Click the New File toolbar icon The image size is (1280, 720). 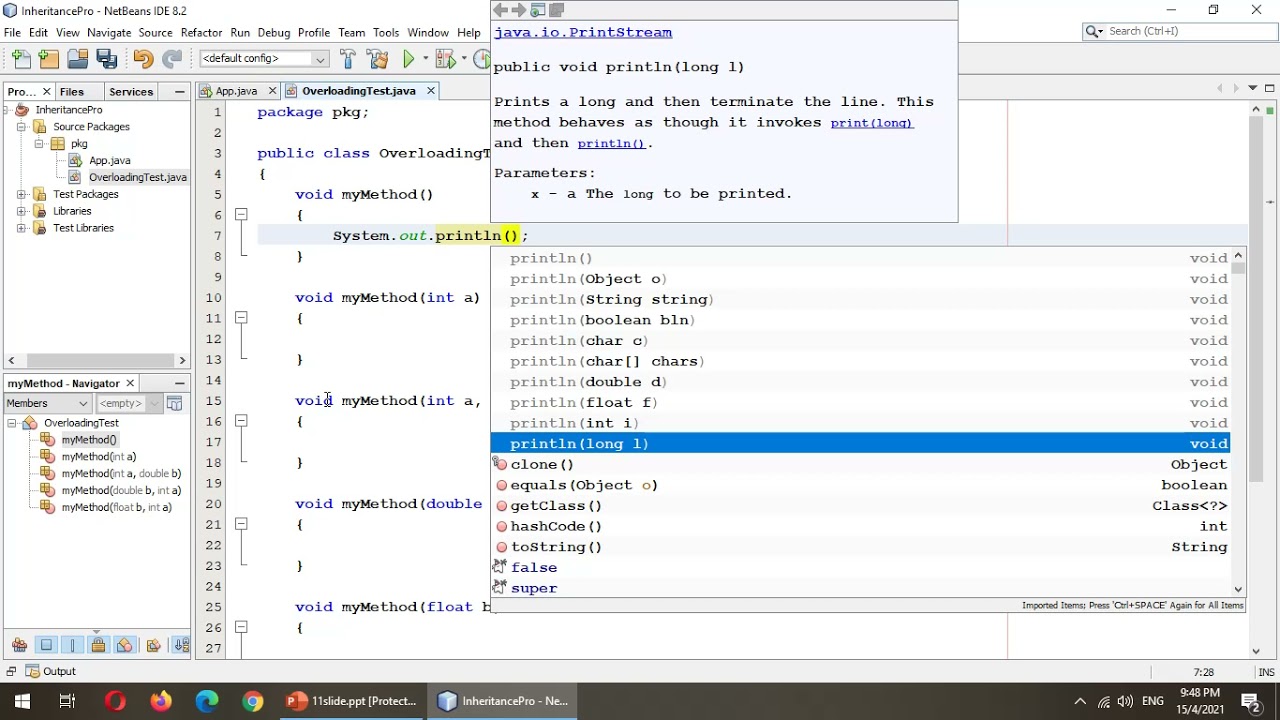21,59
